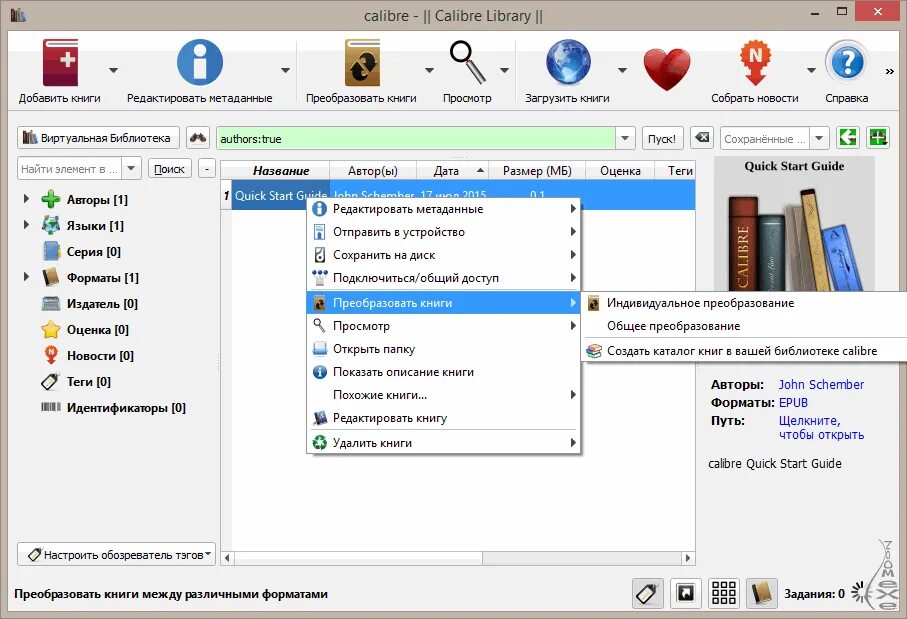The image size is (907, 619).
Task: Click the Find button in tag browser
Action: click(169, 168)
